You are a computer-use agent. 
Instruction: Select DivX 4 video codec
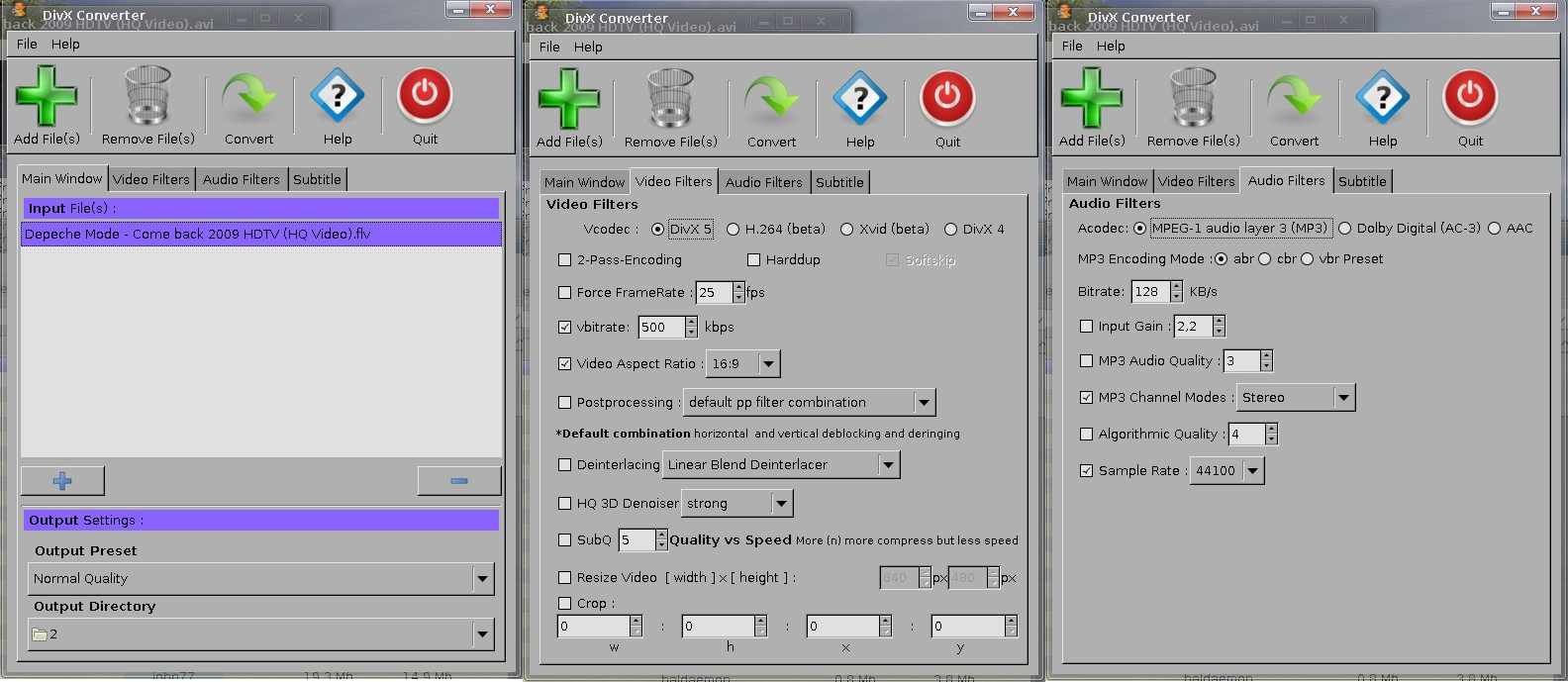(951, 230)
